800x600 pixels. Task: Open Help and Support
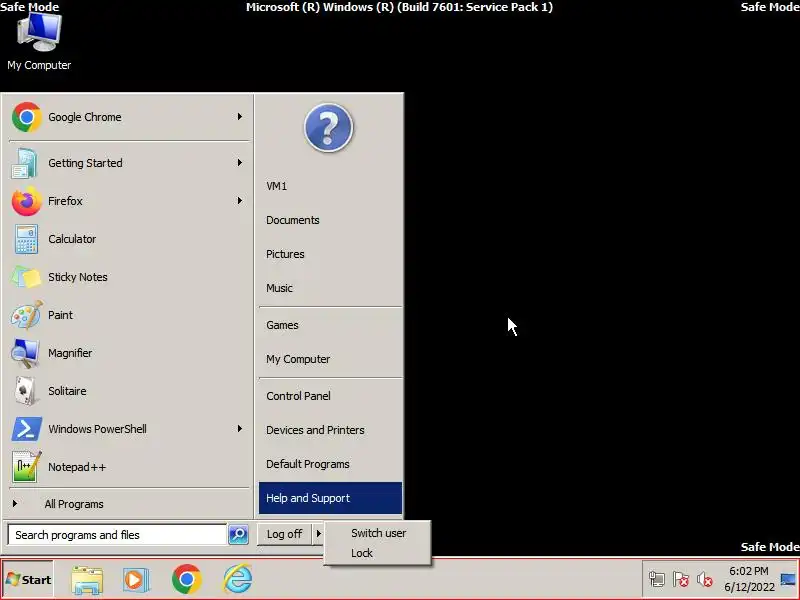330,498
